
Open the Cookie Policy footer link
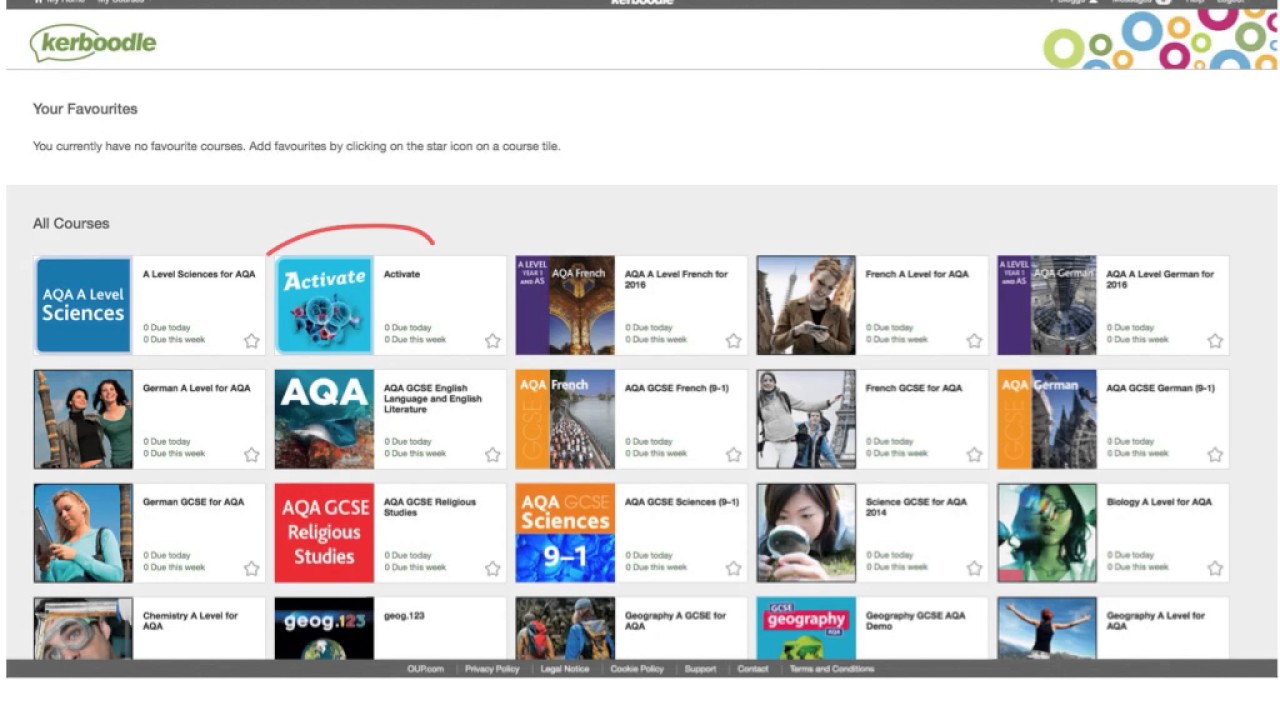[x=637, y=669]
